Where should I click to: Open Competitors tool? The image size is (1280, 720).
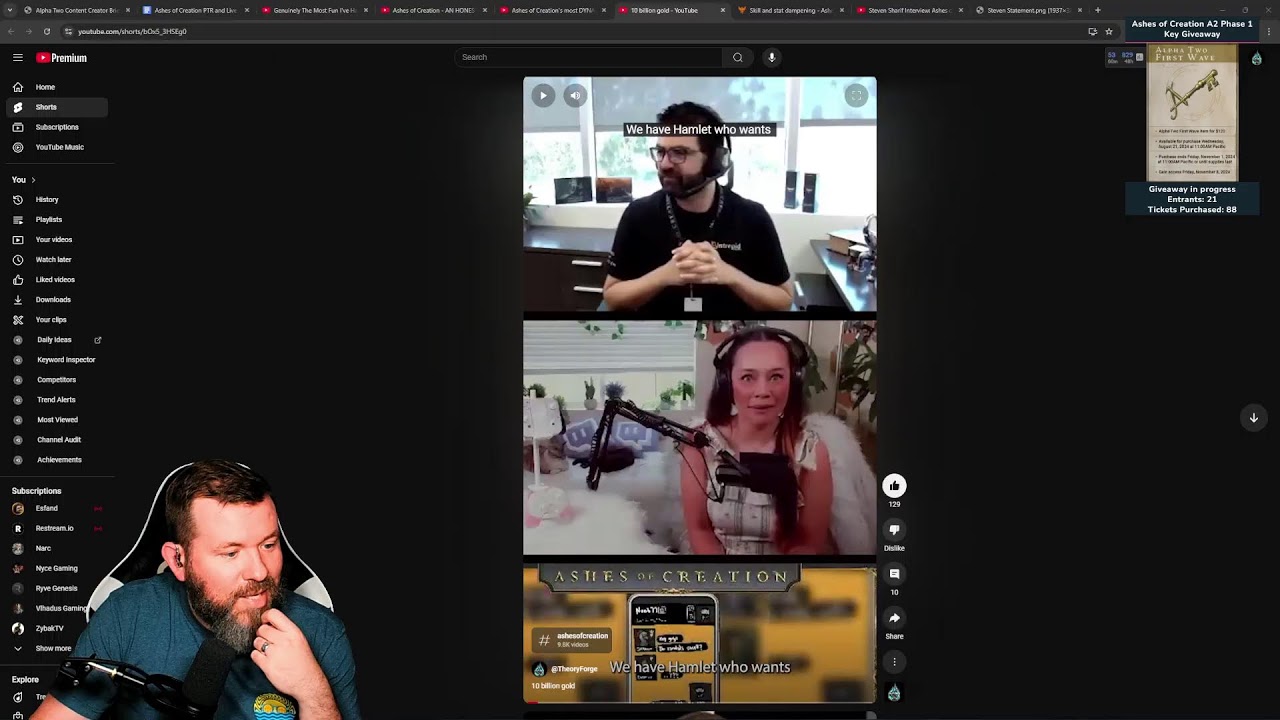click(x=56, y=379)
